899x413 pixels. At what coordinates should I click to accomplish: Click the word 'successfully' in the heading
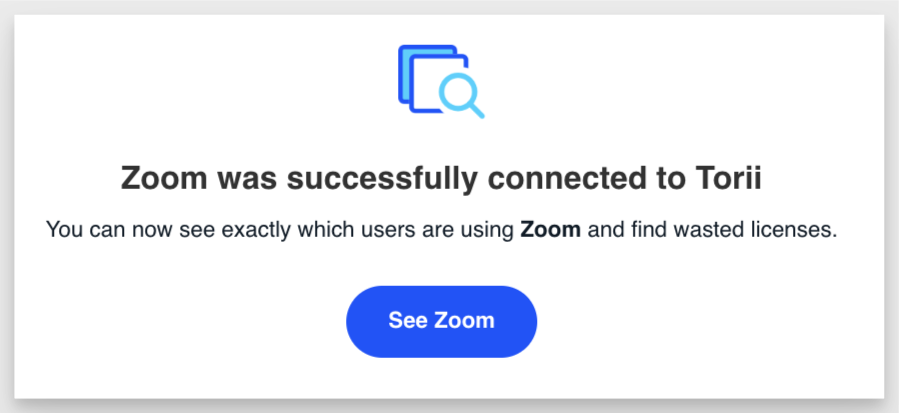(382, 180)
